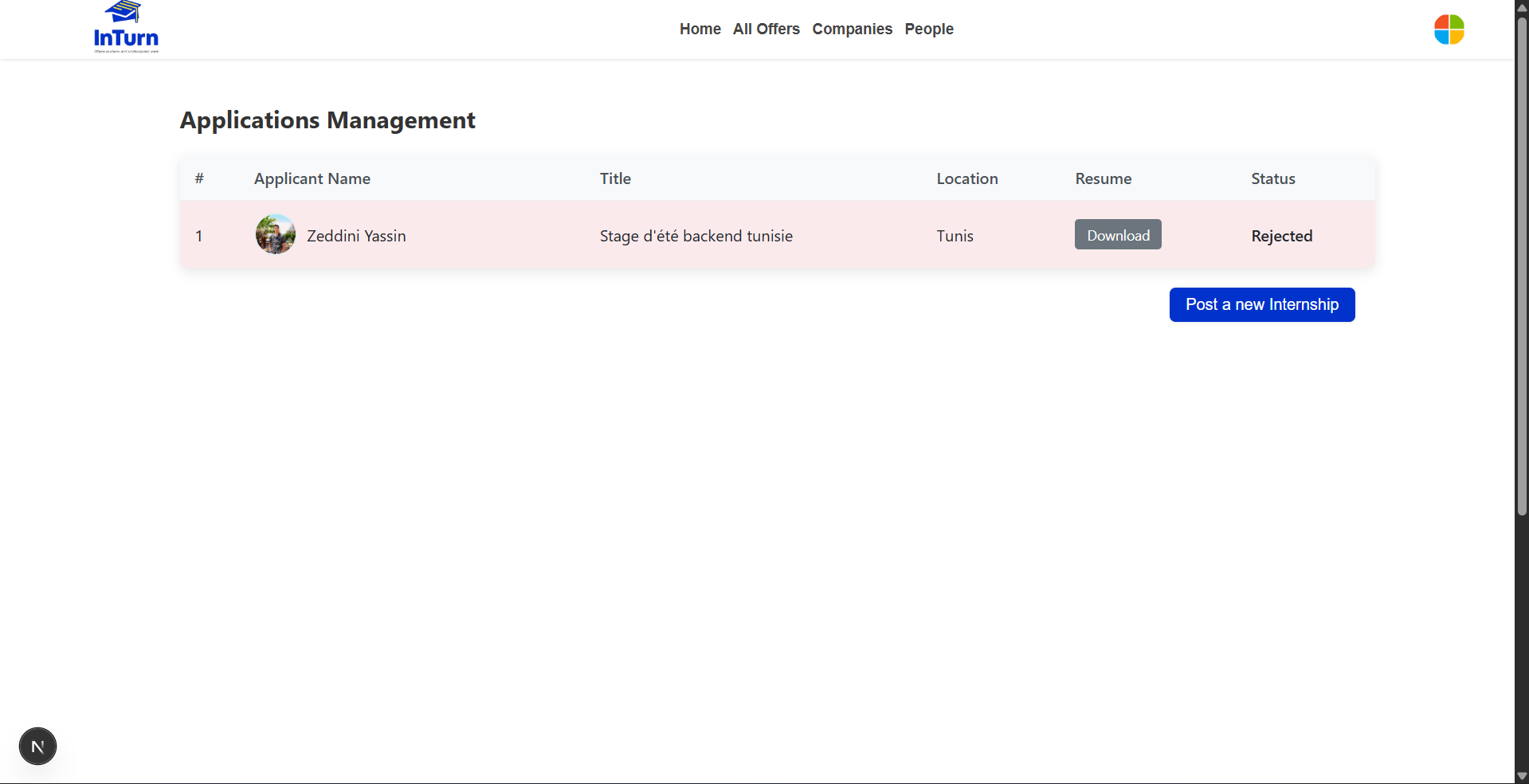Click the InTurn graduation cap logo
1529x784 pixels.
[x=126, y=28]
